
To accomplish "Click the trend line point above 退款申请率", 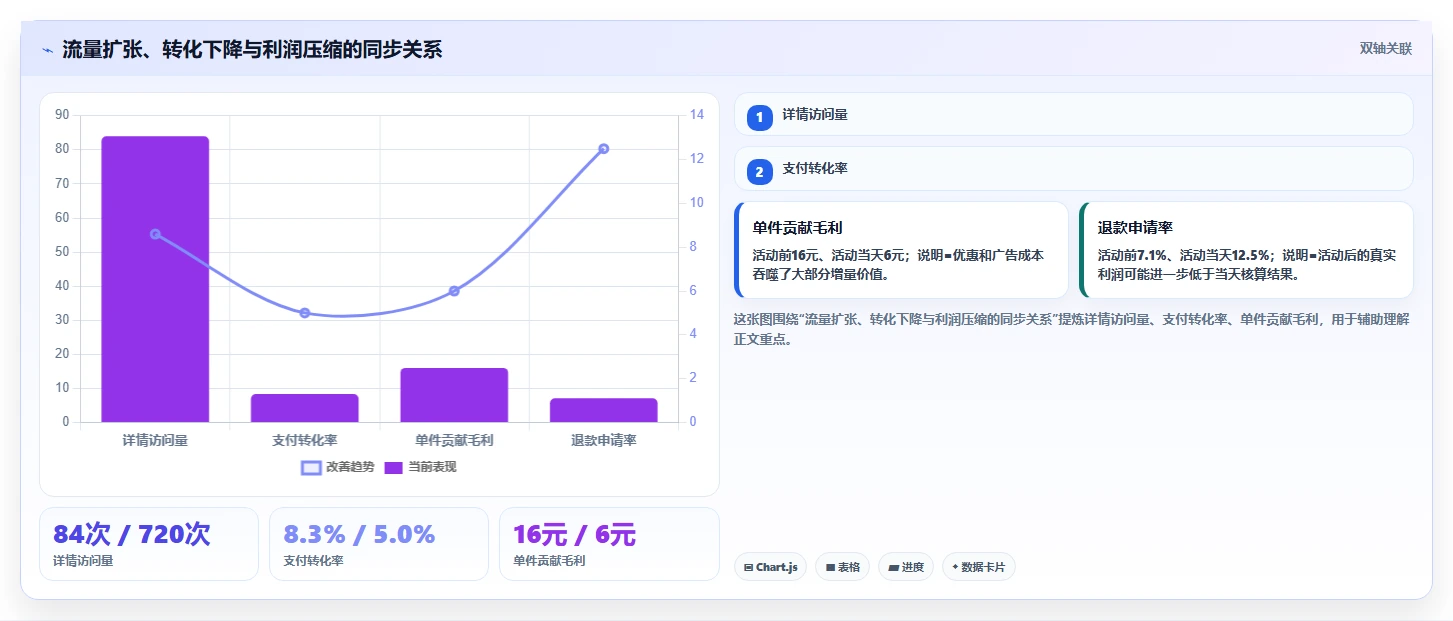I will [x=604, y=149].
